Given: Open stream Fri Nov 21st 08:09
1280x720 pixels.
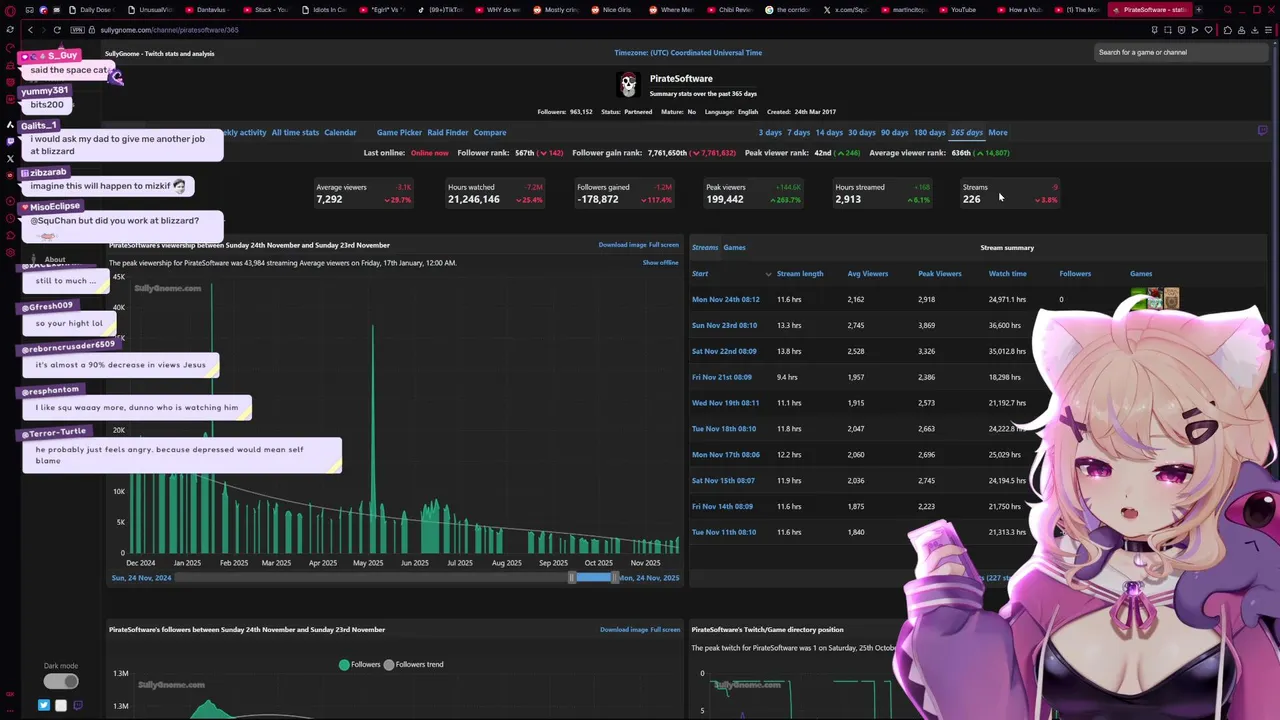Looking at the screenshot, I should tap(722, 377).
